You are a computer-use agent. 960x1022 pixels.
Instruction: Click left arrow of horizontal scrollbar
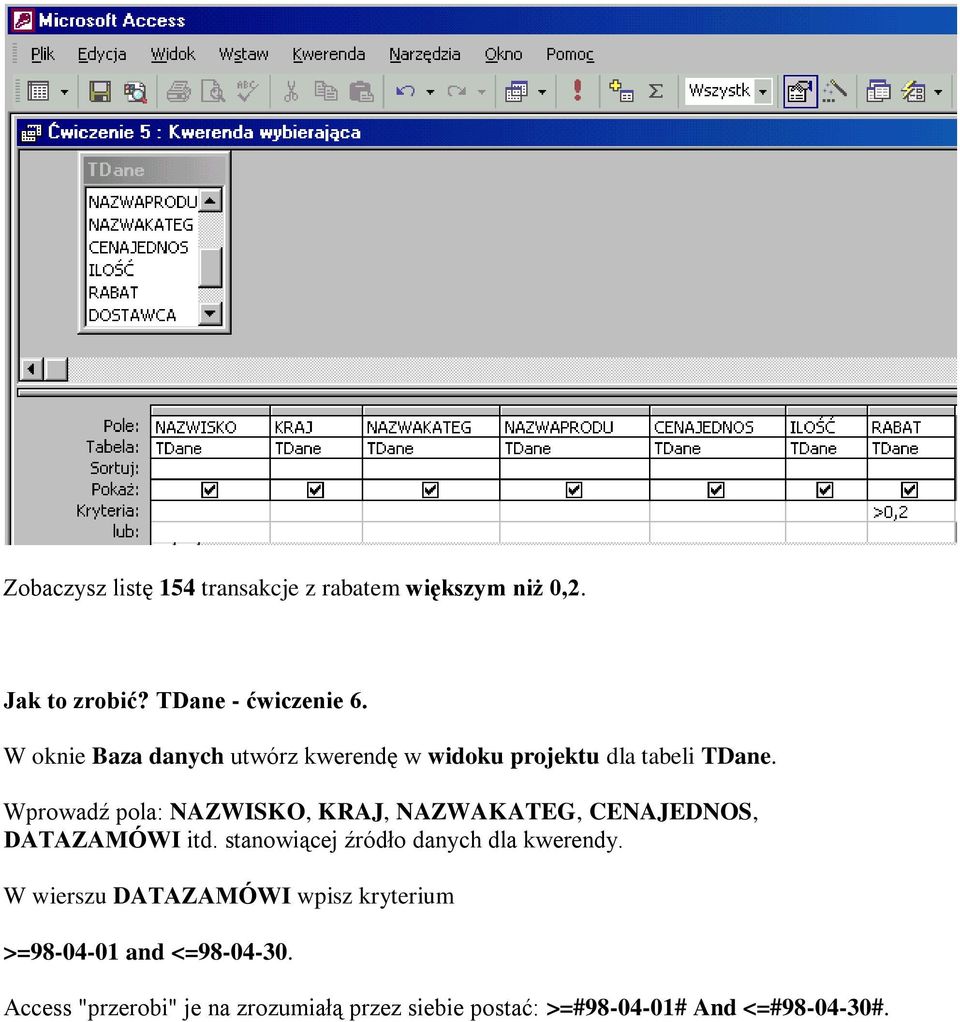click(x=31, y=370)
